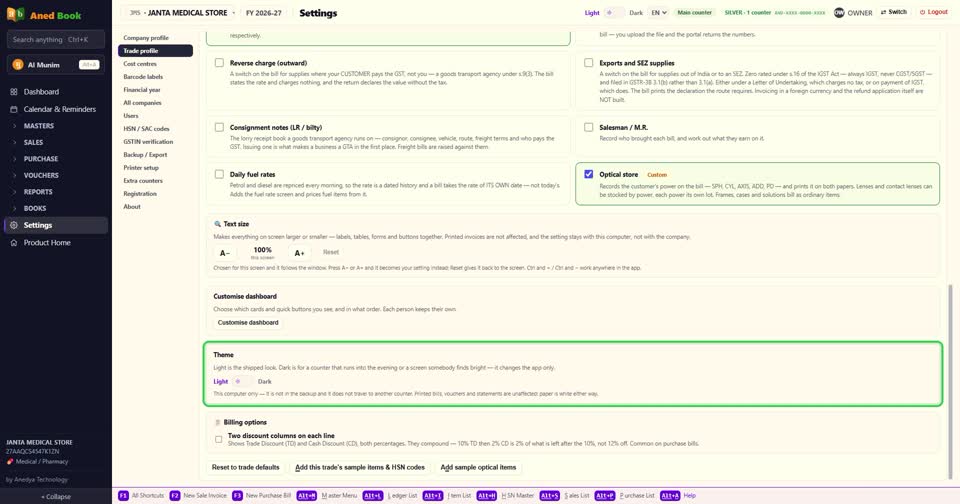The width and height of the screenshot is (960, 504).
Task: Click the F2 key badge for New Sale Invoice
Action: [174, 495]
